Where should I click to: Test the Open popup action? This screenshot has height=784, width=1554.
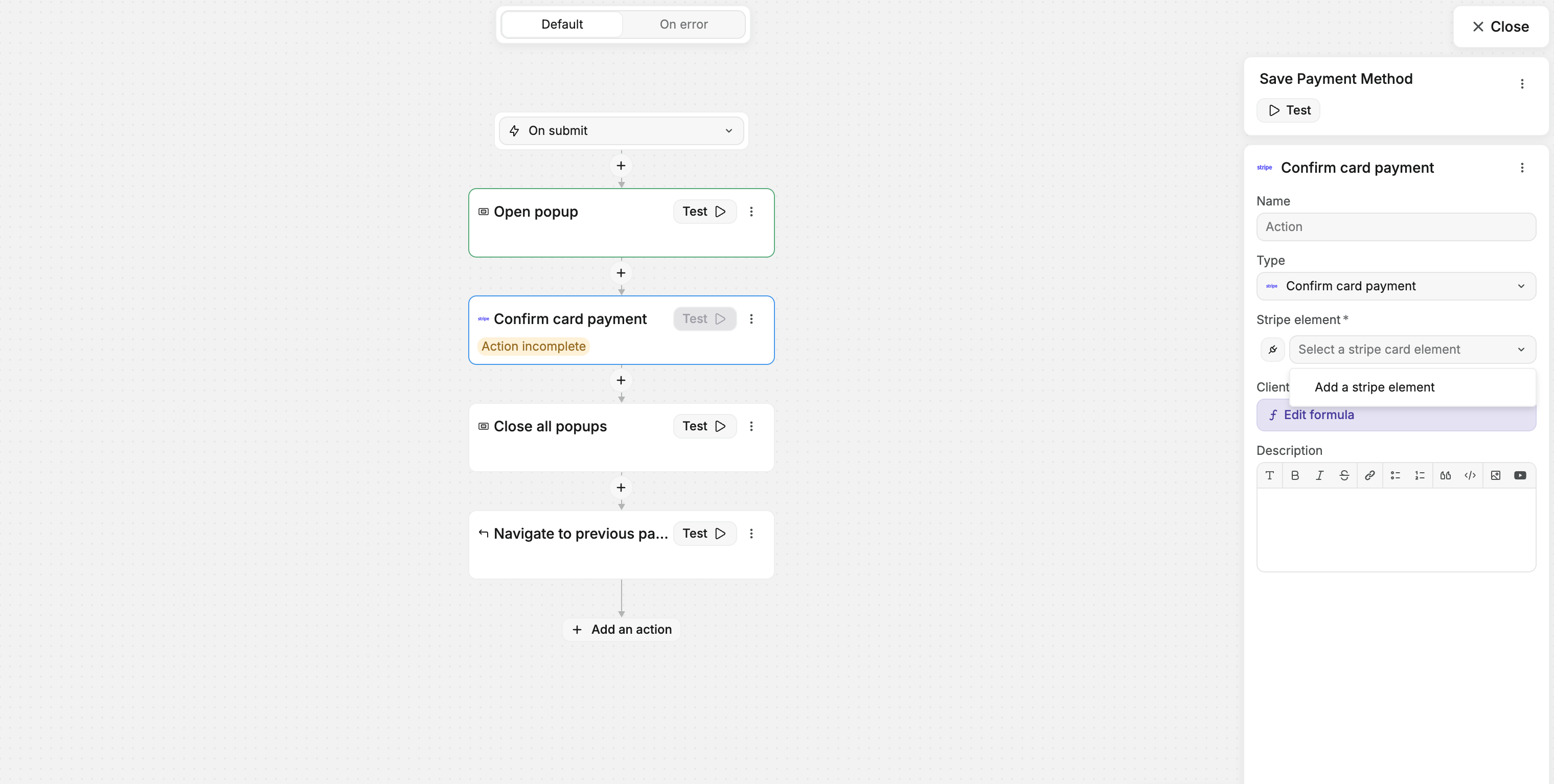pyautogui.click(x=704, y=212)
